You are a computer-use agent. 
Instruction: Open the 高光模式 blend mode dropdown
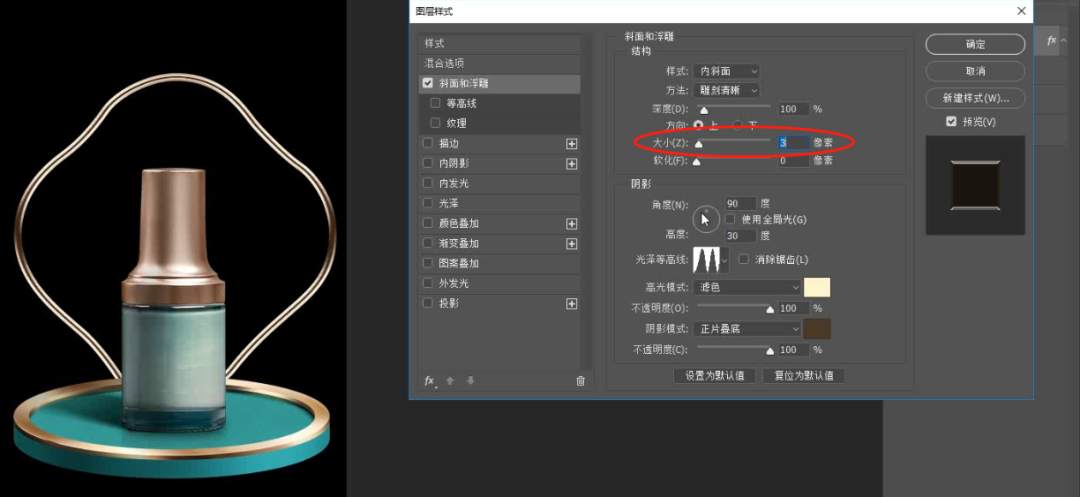click(x=749, y=288)
